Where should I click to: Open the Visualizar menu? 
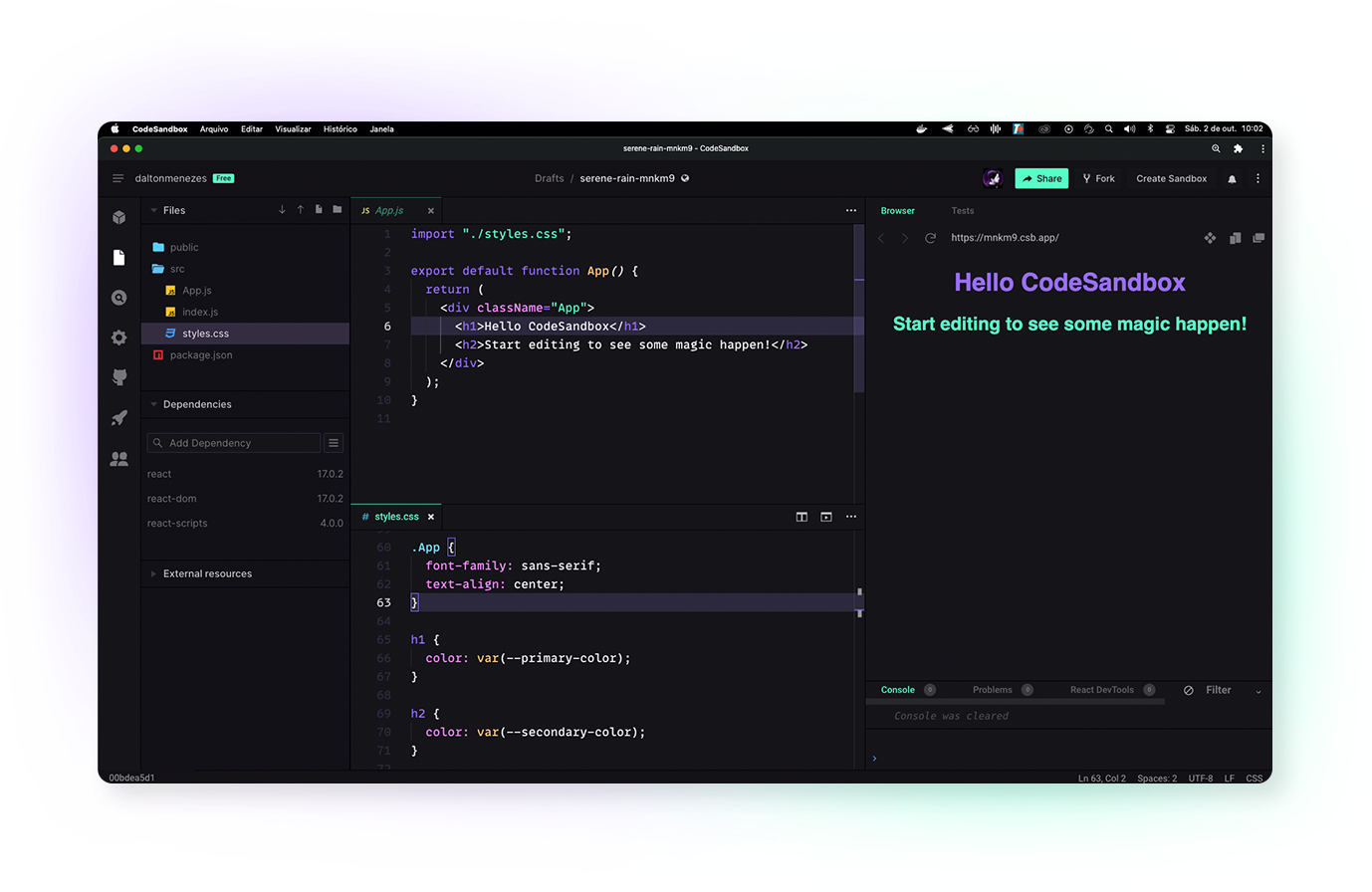(293, 129)
